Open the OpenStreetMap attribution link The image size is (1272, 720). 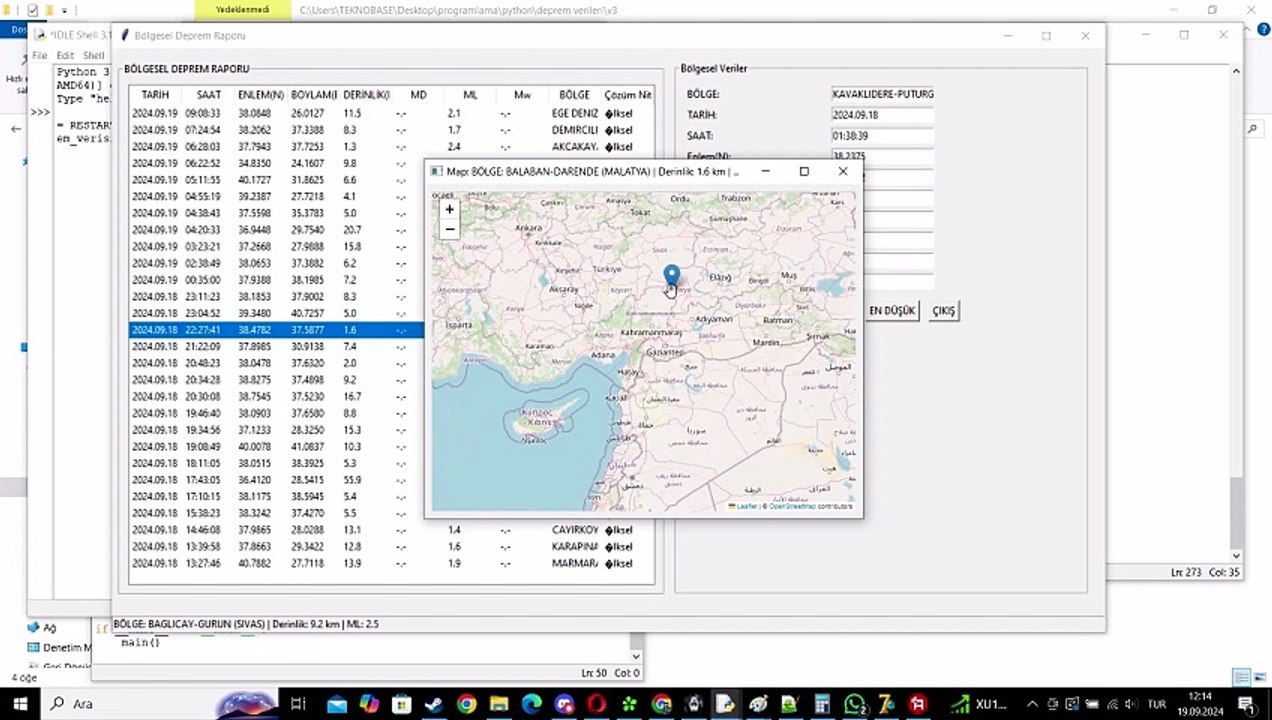pyautogui.click(x=792, y=507)
